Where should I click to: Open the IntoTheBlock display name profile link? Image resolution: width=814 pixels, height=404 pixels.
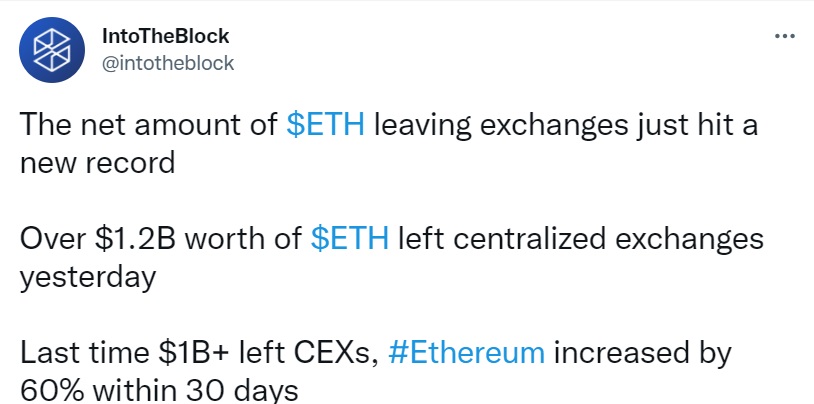click(x=166, y=36)
